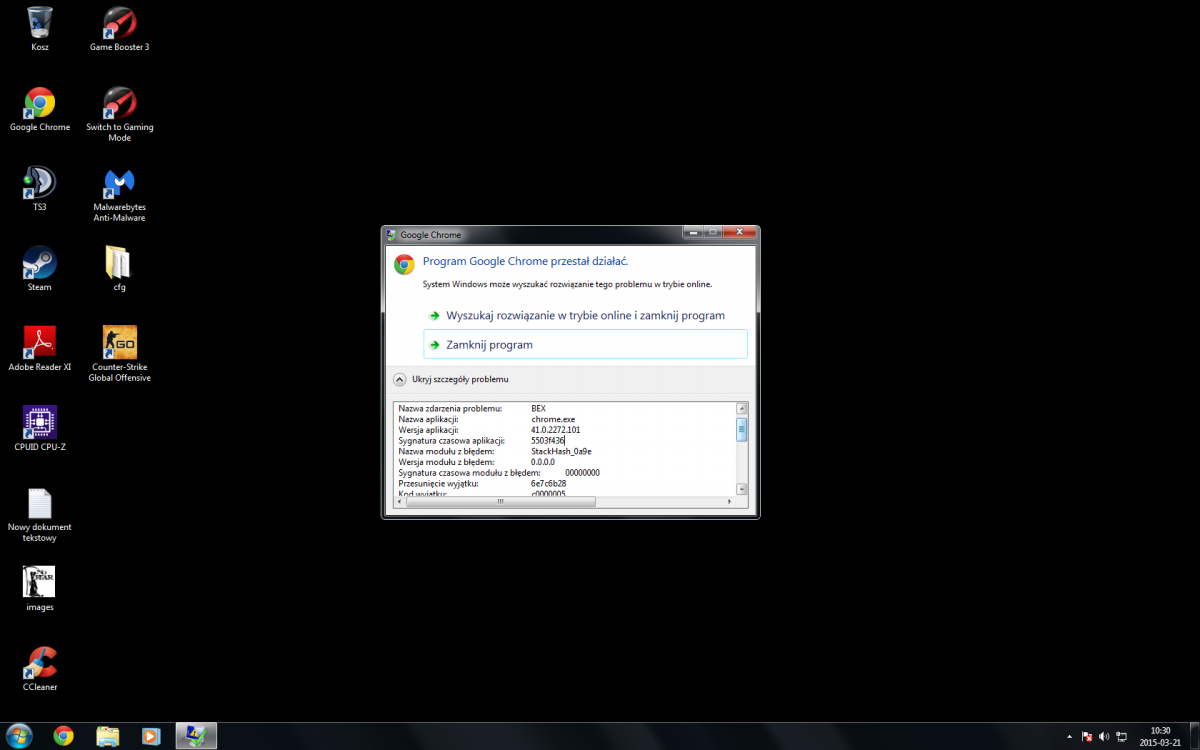Click Nazwa zdarzenia problemu label
The image size is (1200, 750).
pos(449,408)
